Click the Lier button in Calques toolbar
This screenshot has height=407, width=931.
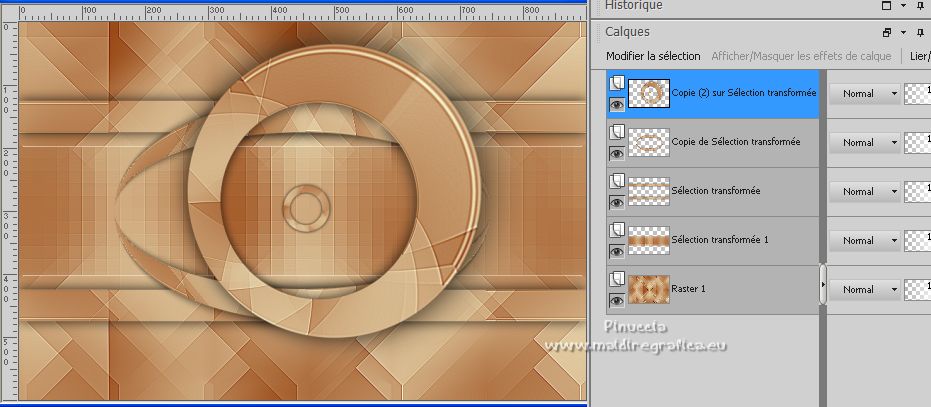(920, 56)
